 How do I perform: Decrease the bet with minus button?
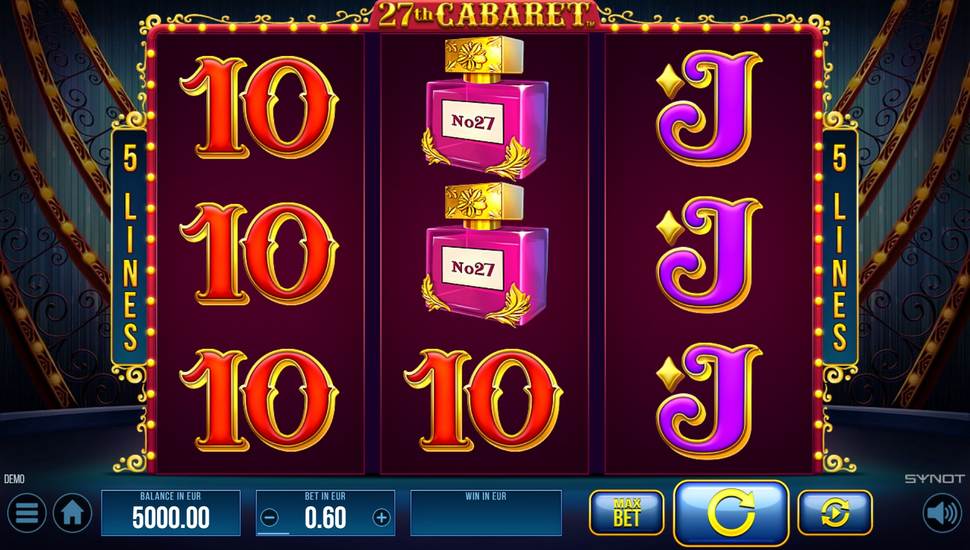point(270,518)
